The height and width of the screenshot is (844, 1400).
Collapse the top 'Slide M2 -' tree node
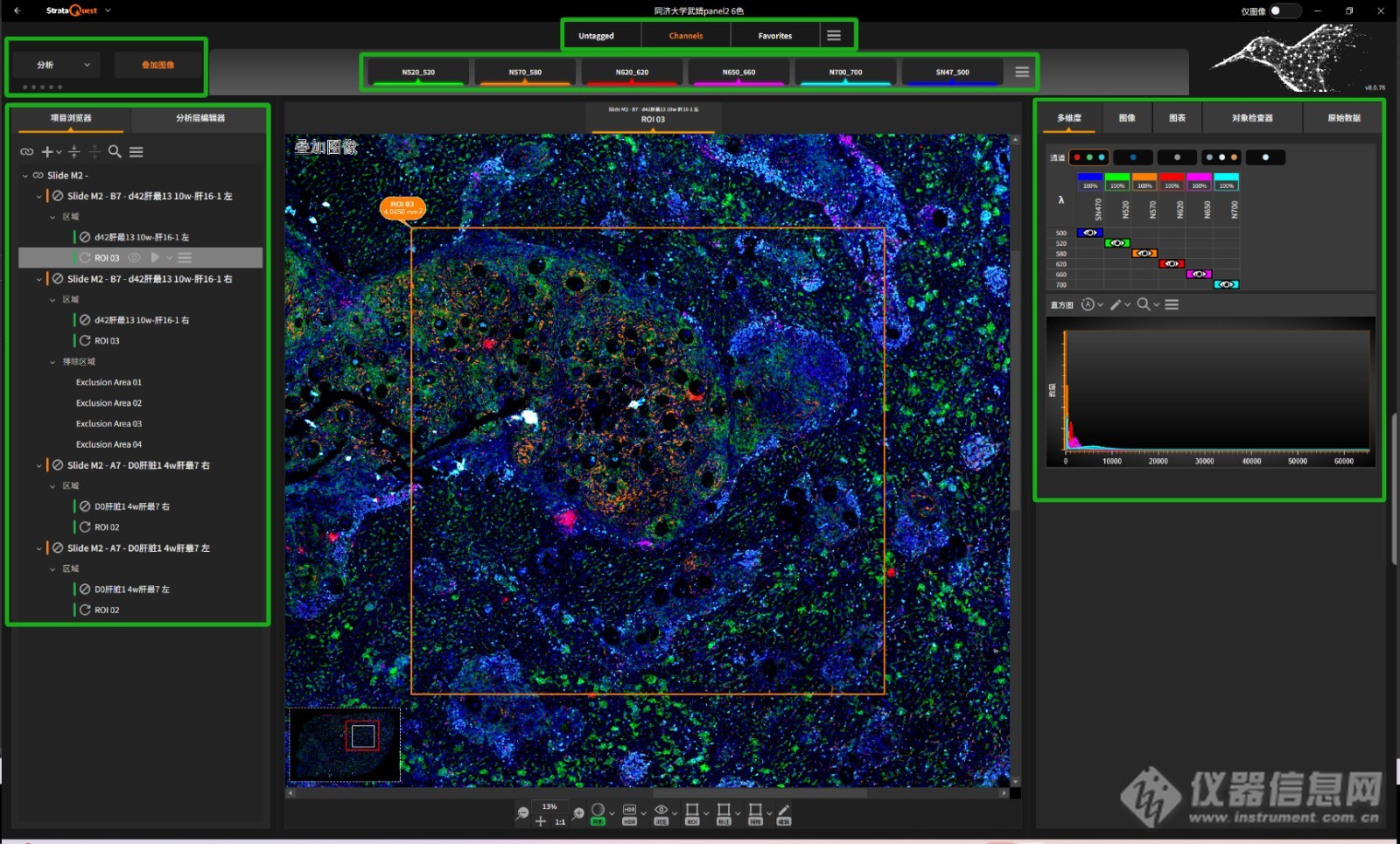pyautogui.click(x=25, y=176)
